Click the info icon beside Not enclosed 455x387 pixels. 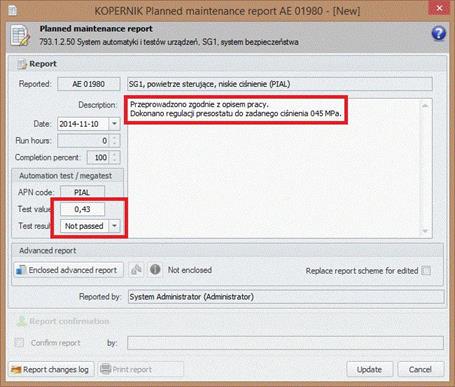[155, 270]
